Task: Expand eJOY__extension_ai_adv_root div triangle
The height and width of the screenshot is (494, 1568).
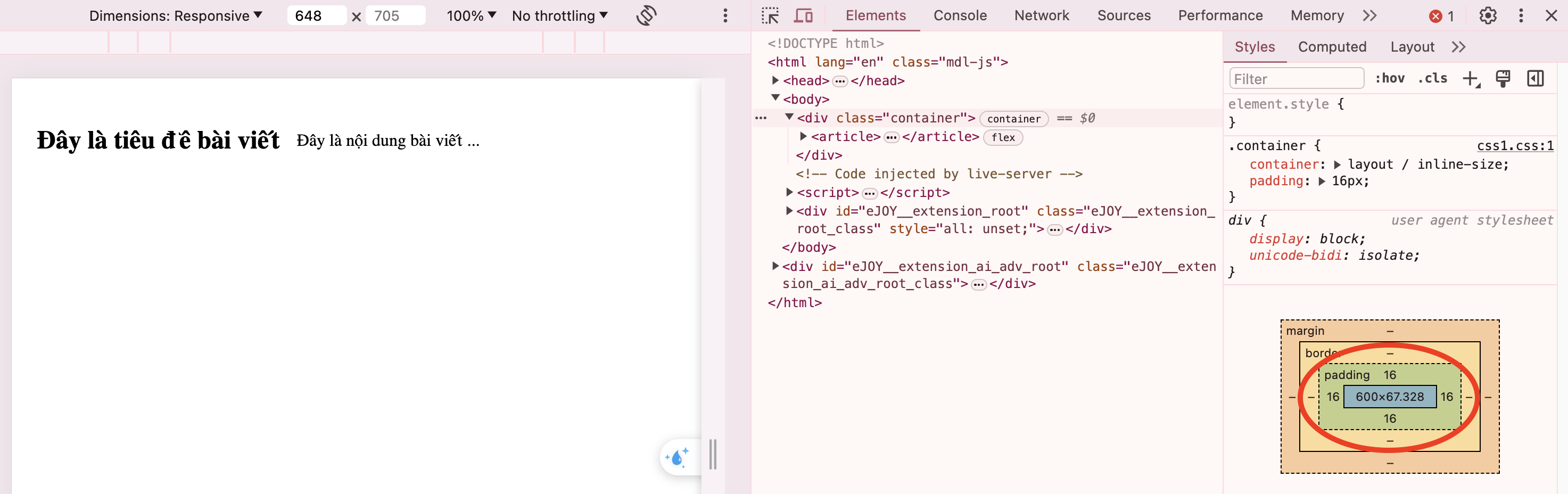Action: coord(775,266)
